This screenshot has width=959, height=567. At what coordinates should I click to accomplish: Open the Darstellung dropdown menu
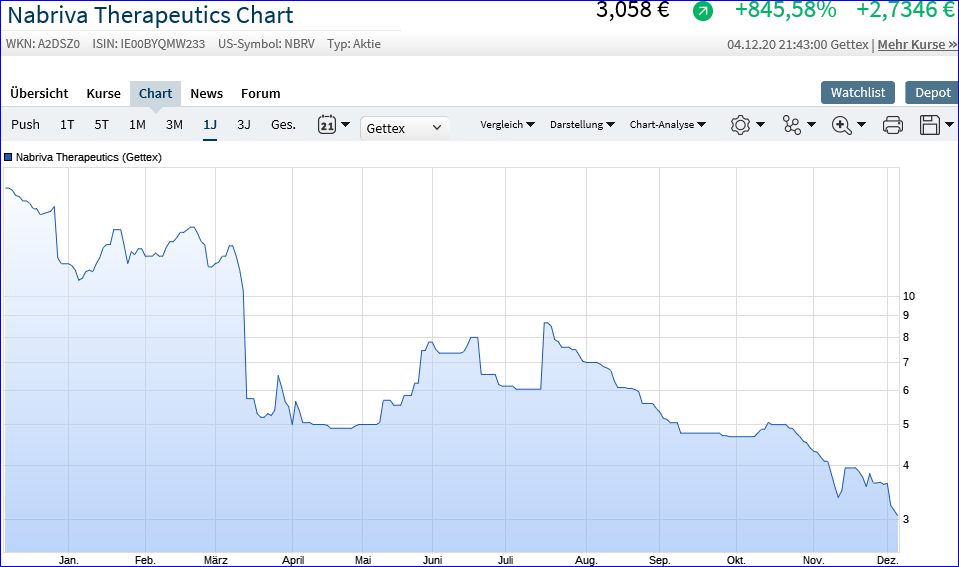click(x=582, y=125)
